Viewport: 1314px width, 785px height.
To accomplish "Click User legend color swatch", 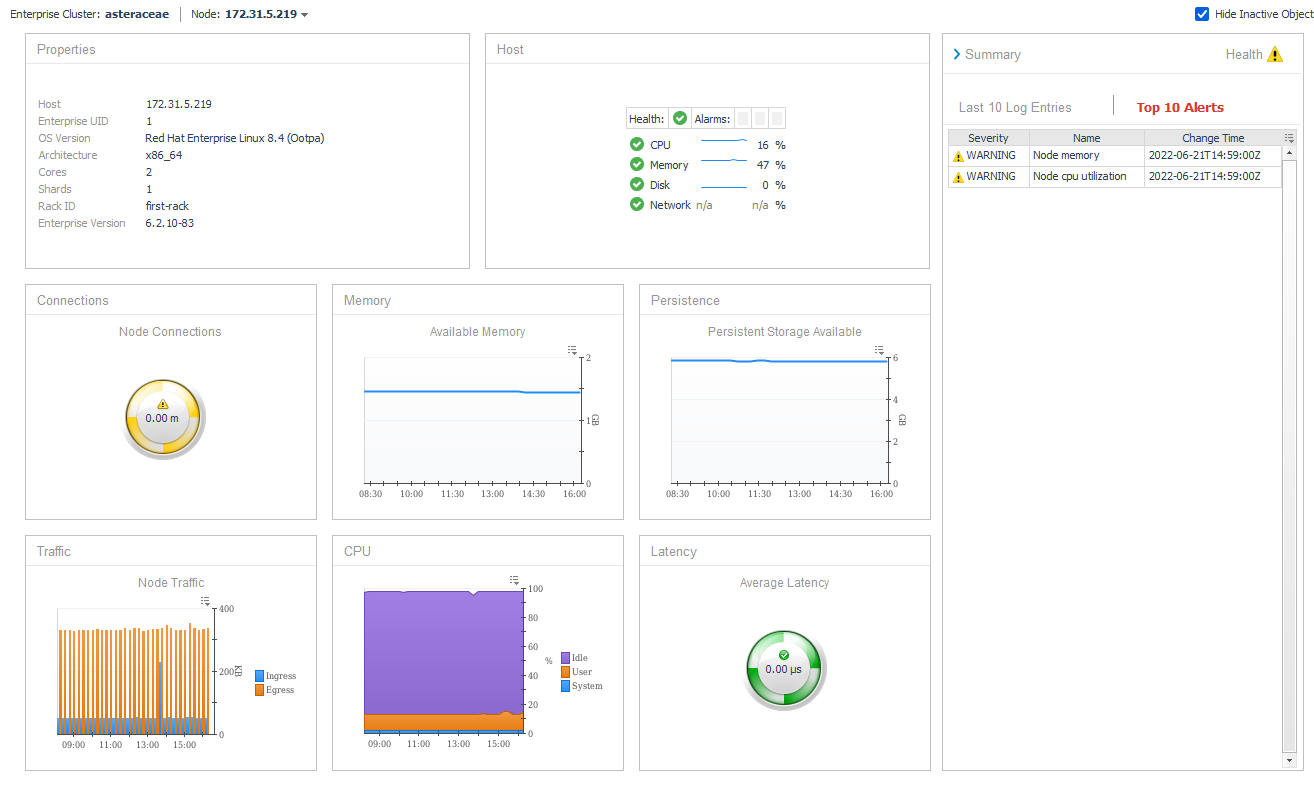I will (566, 672).
